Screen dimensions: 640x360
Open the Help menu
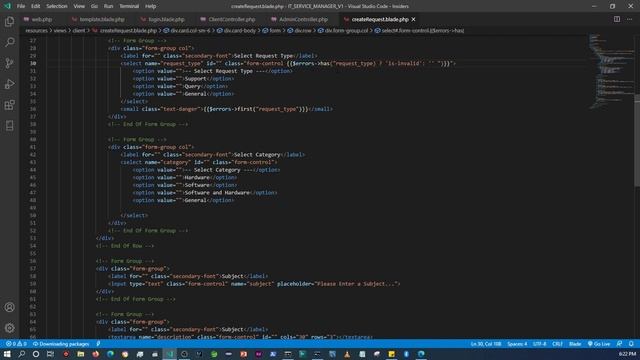[x=151, y=6]
